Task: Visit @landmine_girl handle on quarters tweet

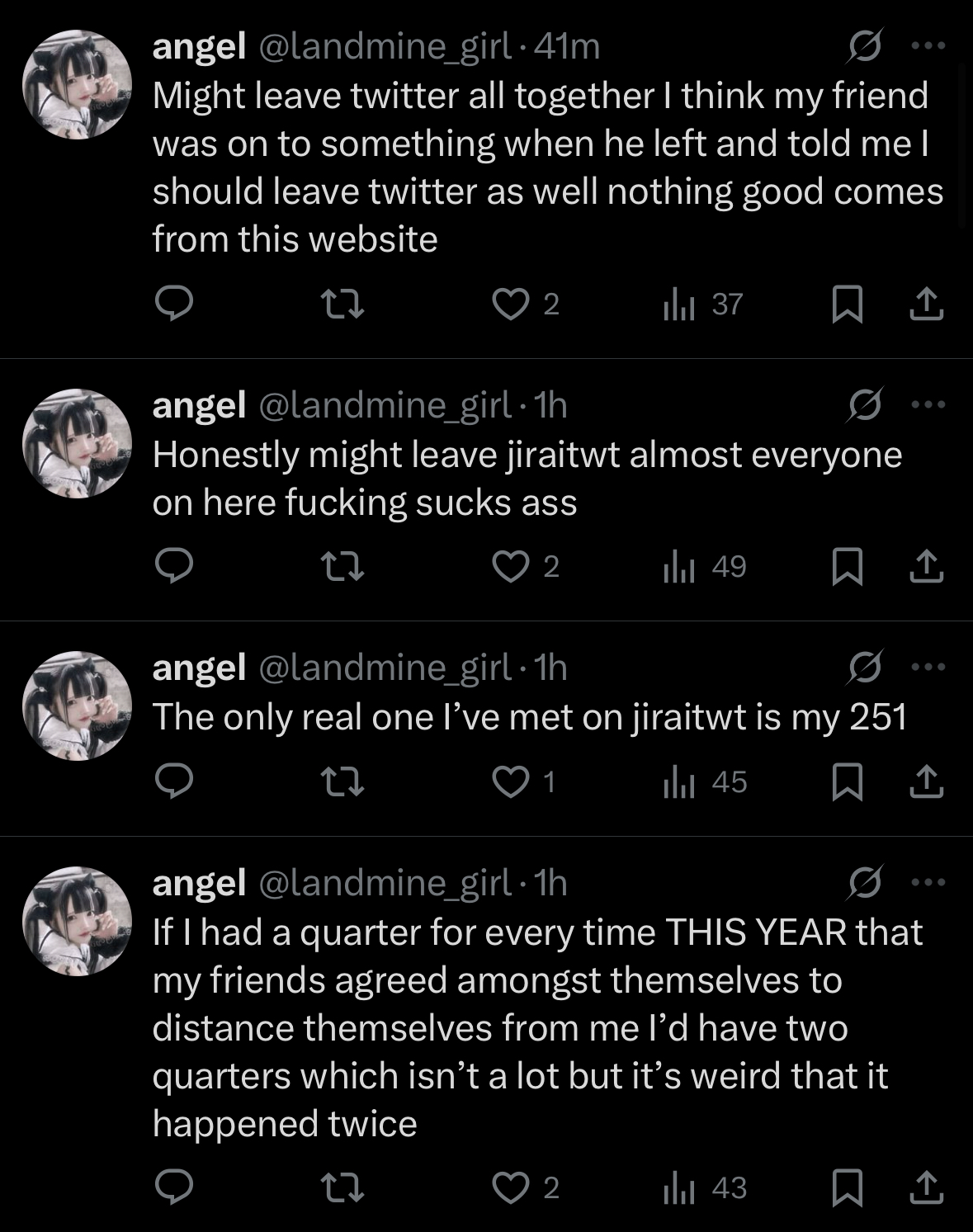Action: click(385, 883)
